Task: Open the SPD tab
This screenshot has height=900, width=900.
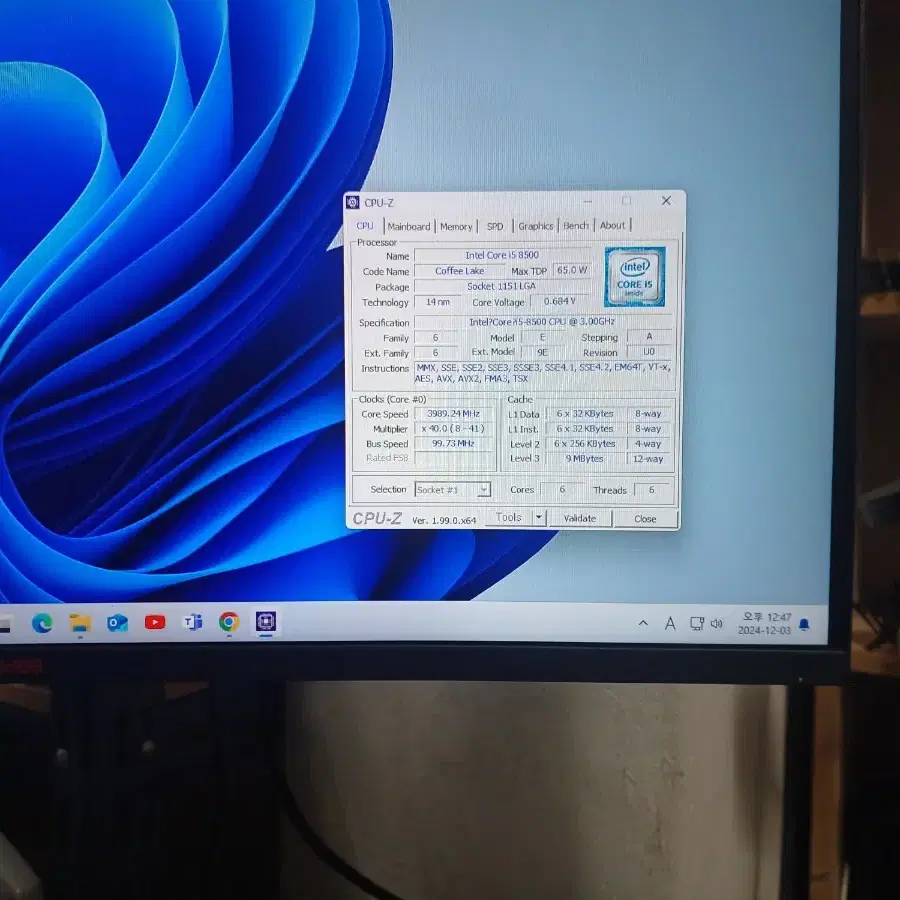Action: click(x=495, y=226)
